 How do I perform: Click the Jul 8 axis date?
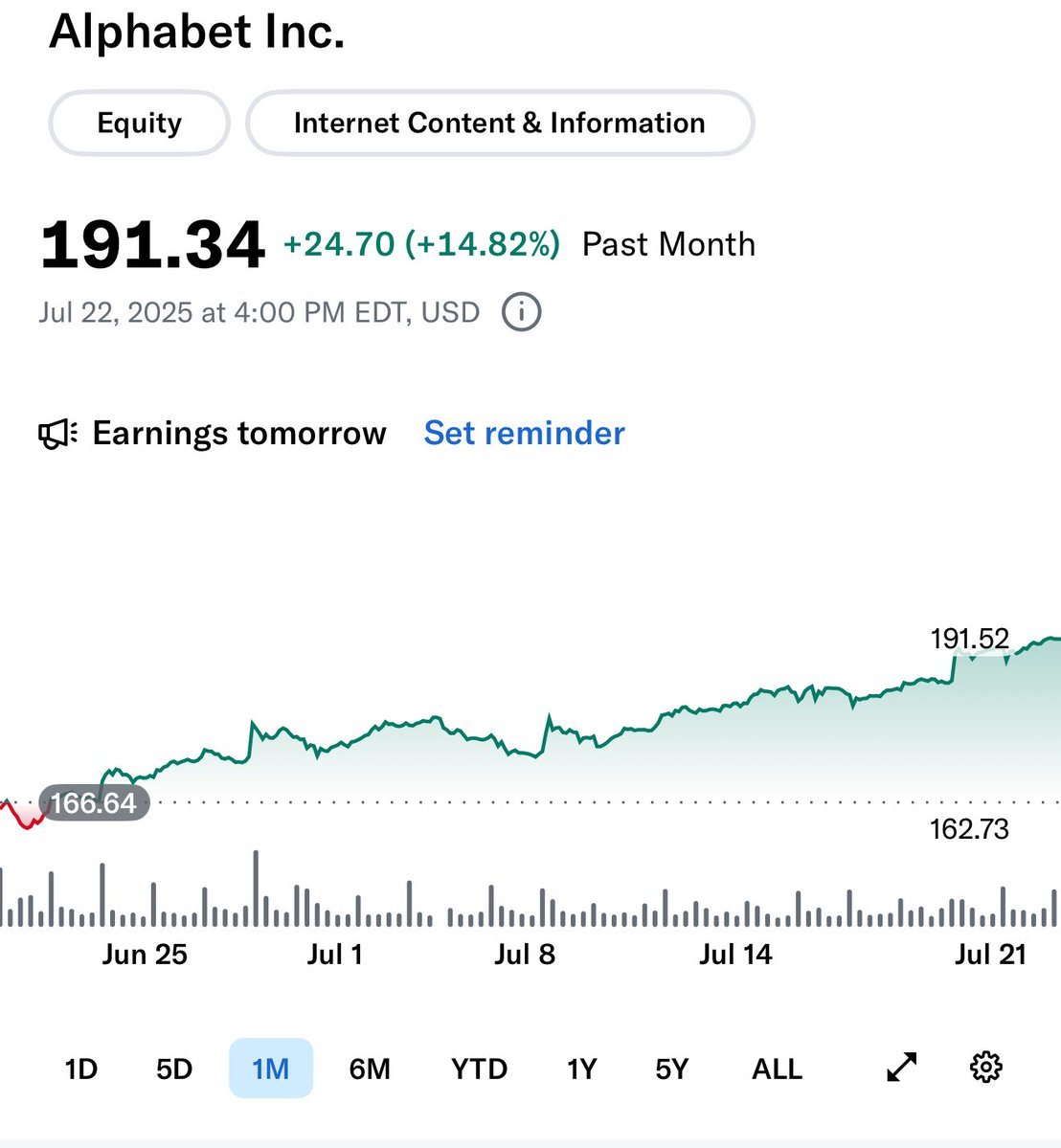pyautogui.click(x=525, y=955)
